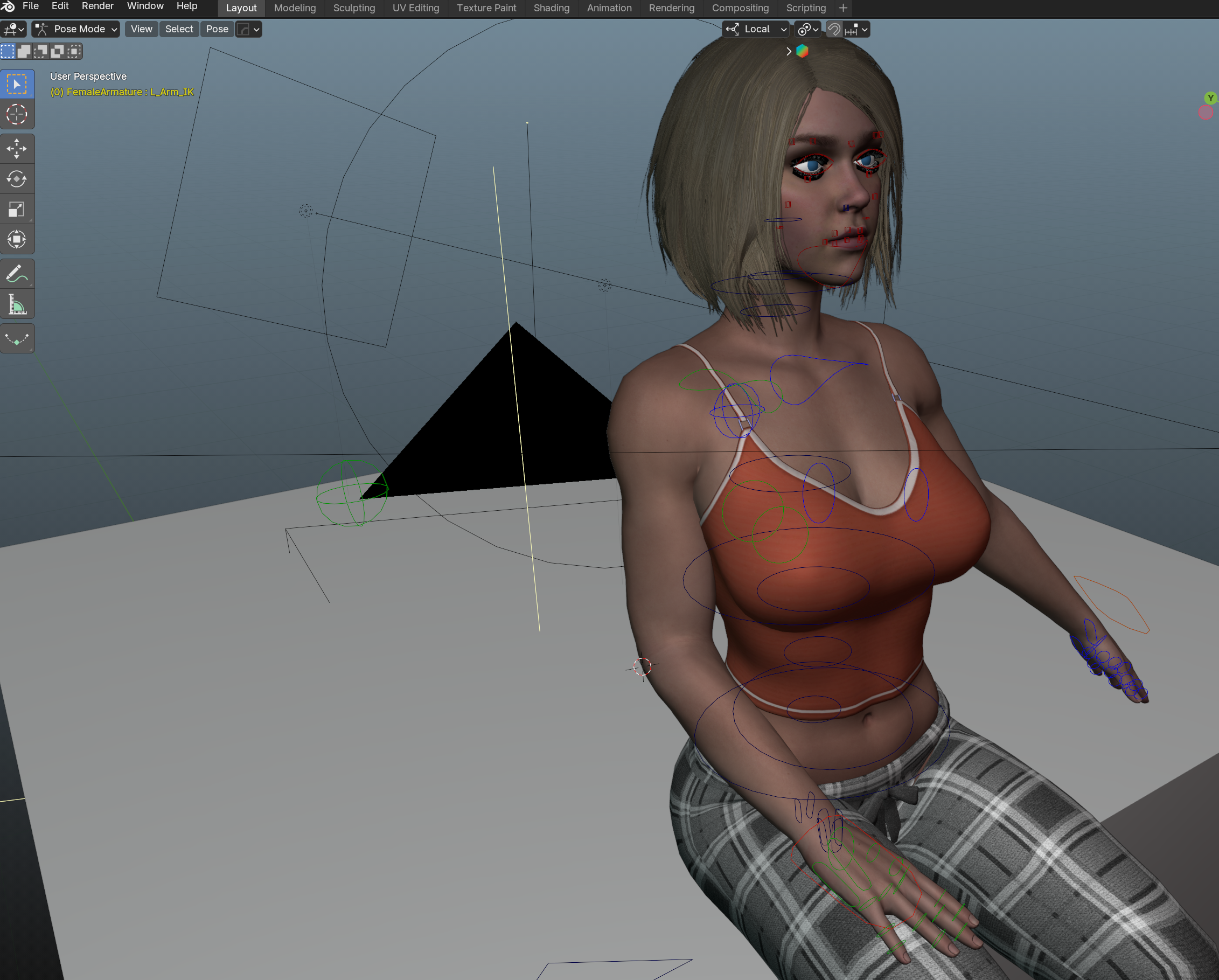
Task: Toggle the snapping magnet
Action: coord(834,29)
